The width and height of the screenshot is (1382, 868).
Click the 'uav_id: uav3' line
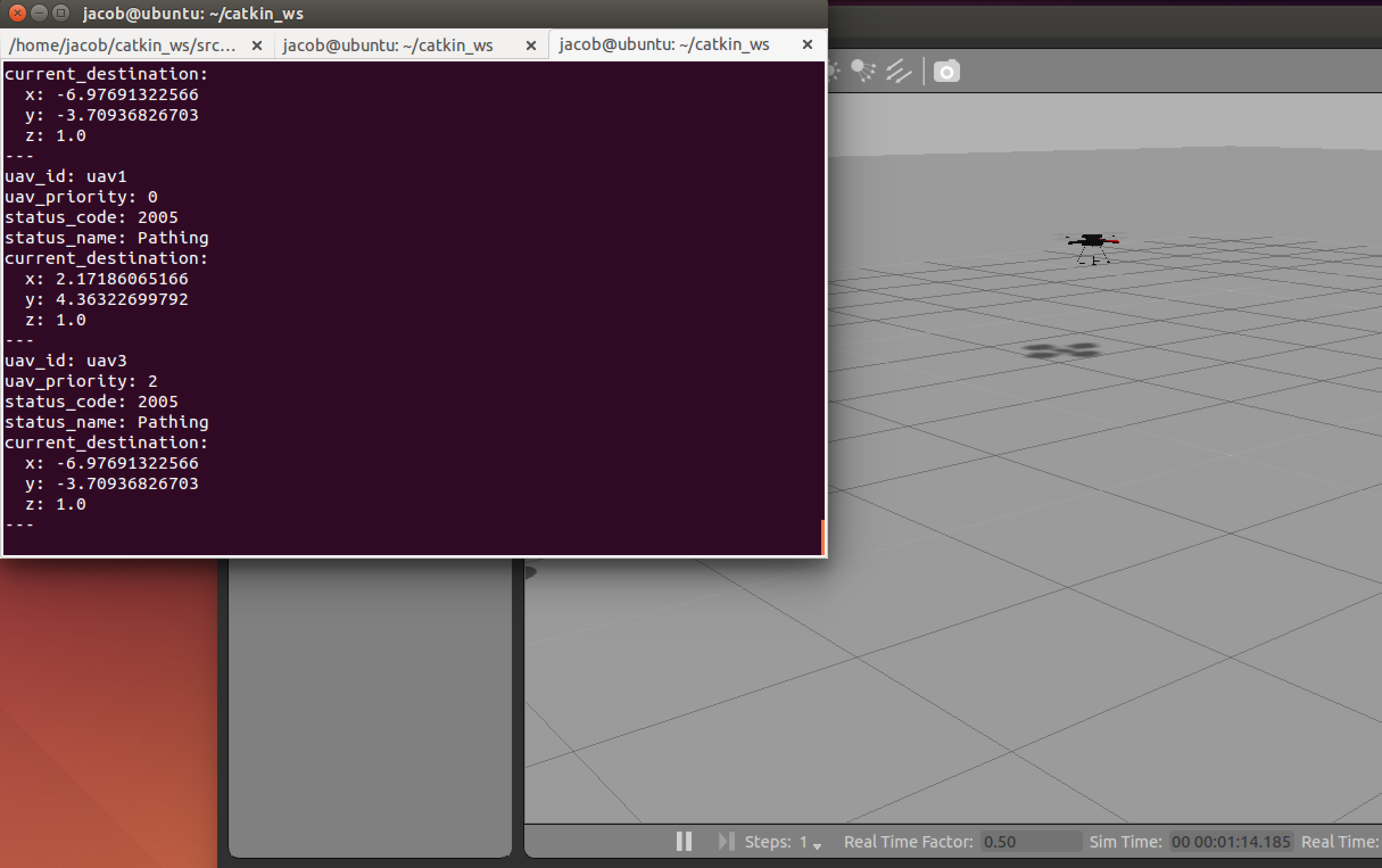point(65,361)
